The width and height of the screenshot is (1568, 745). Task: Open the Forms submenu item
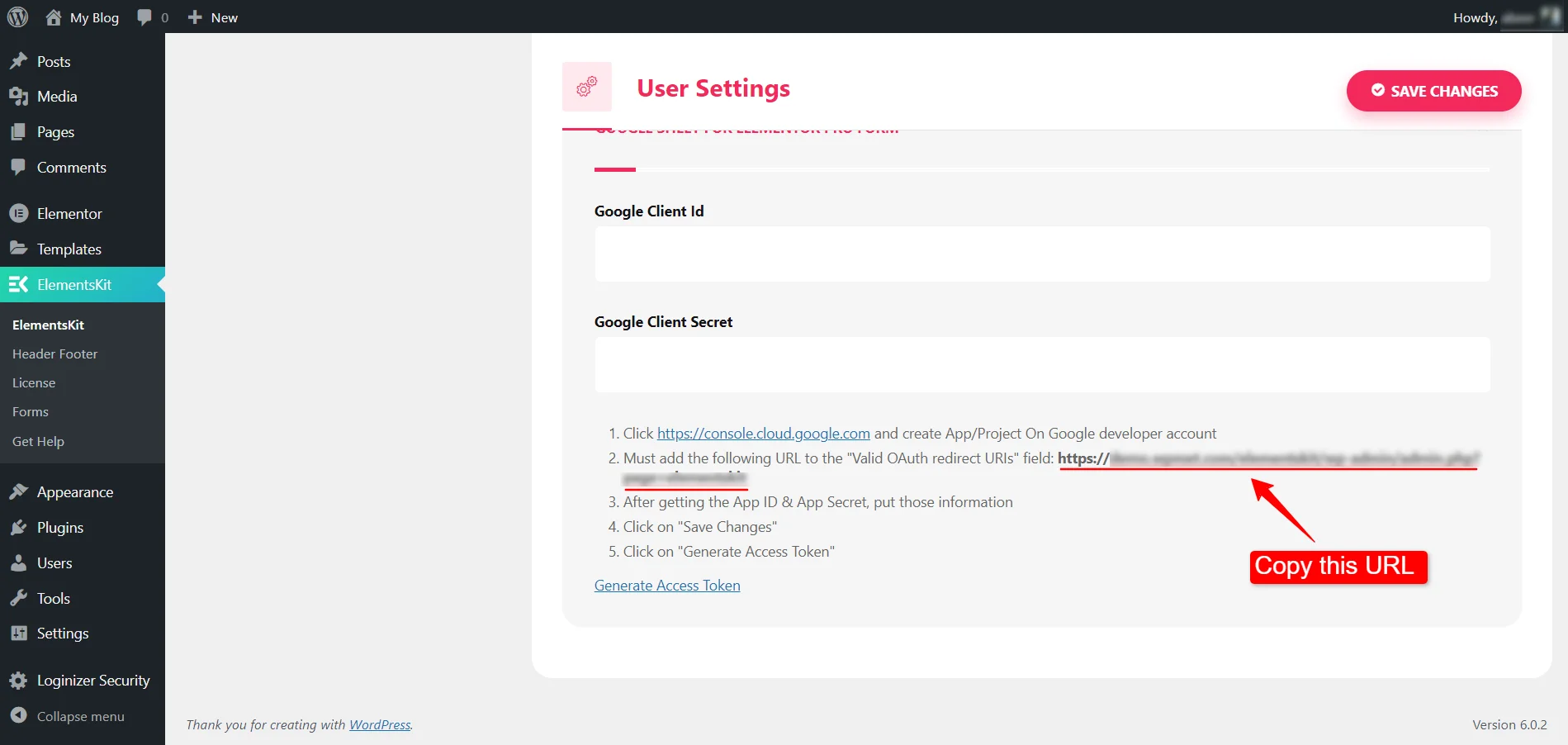31,411
